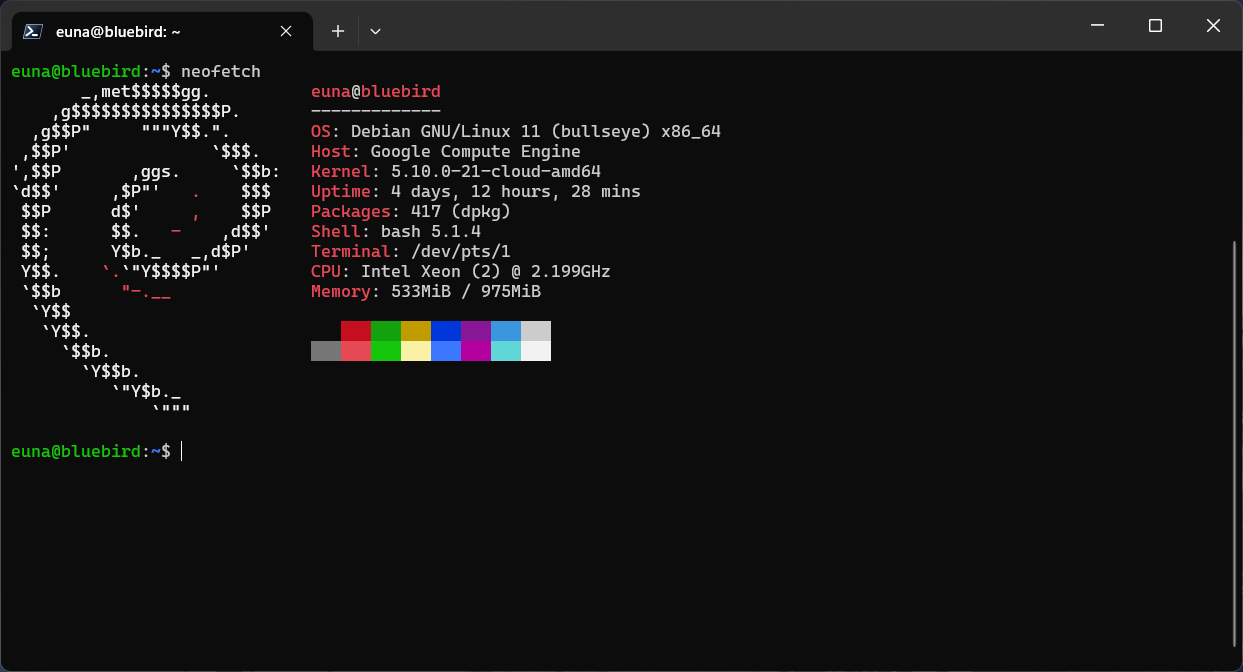Click the dark yellow color block

pos(416,331)
